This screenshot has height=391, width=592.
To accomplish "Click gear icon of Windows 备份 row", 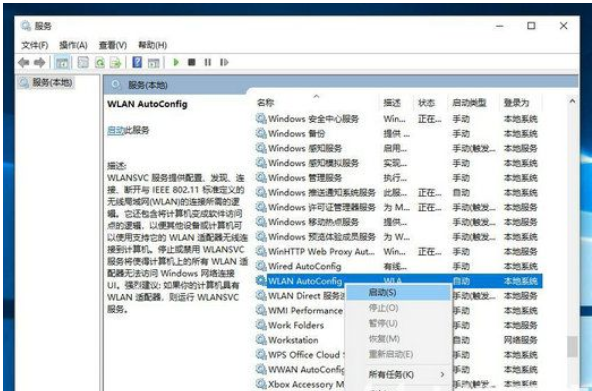I will point(261,133).
